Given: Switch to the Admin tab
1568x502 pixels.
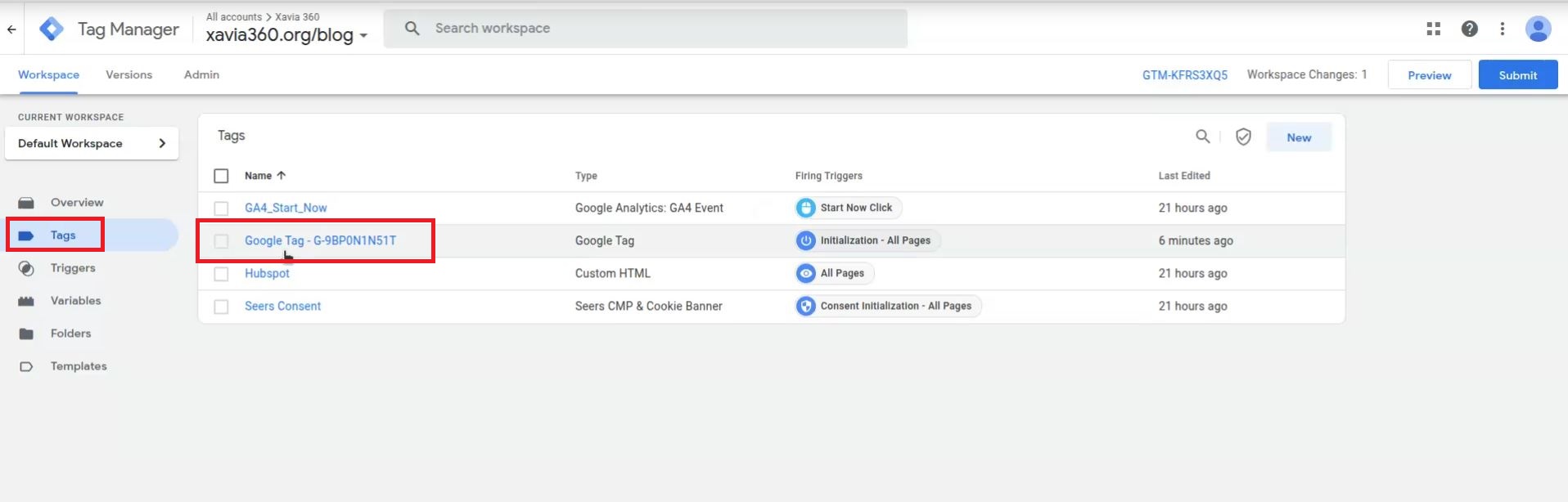Looking at the screenshot, I should pyautogui.click(x=201, y=74).
